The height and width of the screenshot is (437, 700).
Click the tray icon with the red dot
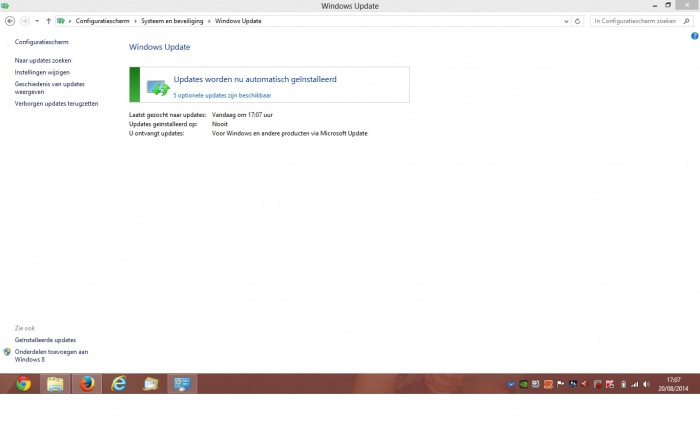pyautogui.click(x=597, y=384)
